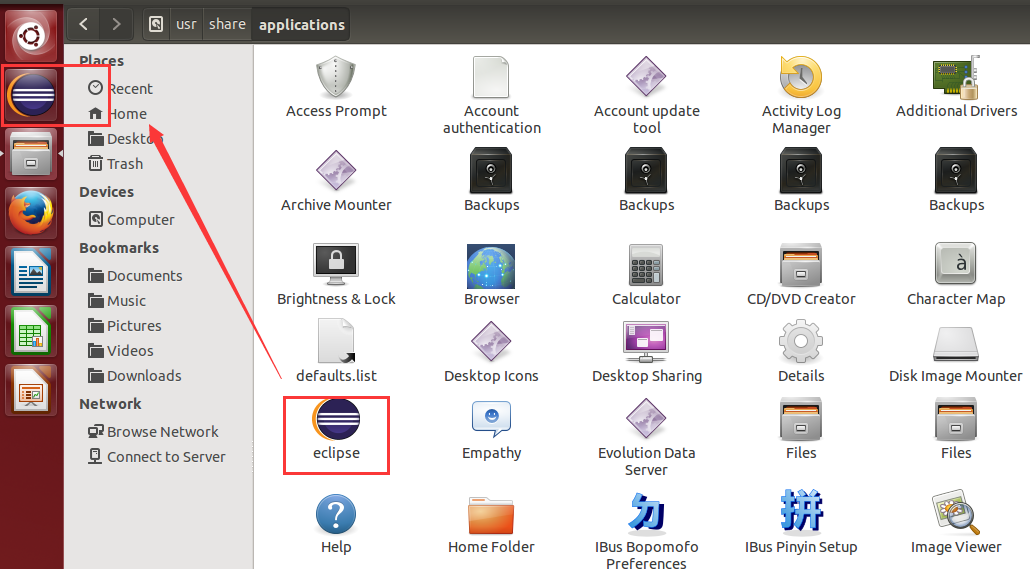1030x569 pixels.
Task: Open LibreOffice Impress in launcher
Action: [x=31, y=390]
